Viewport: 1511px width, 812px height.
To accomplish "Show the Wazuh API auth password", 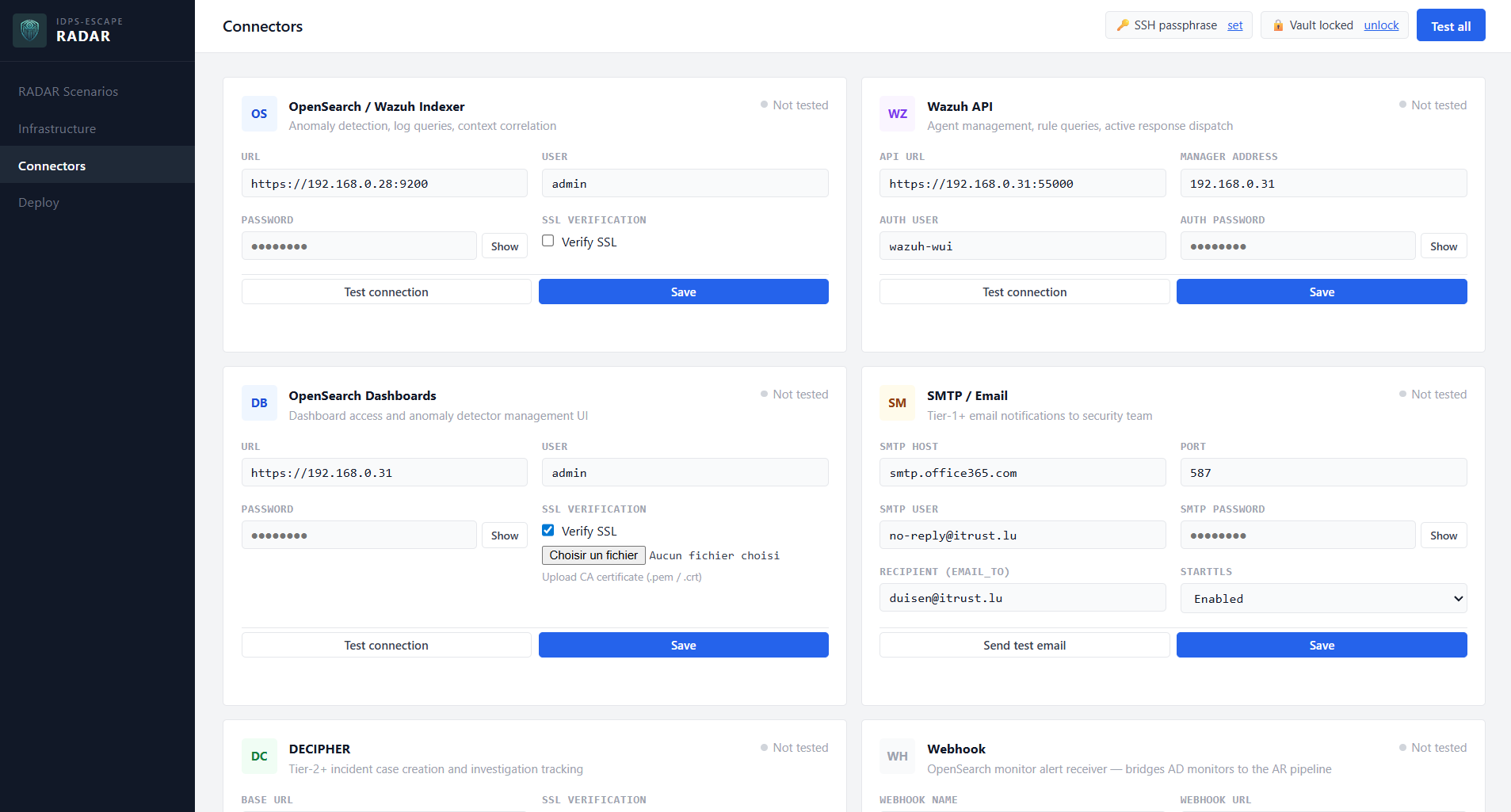I will click(1444, 246).
